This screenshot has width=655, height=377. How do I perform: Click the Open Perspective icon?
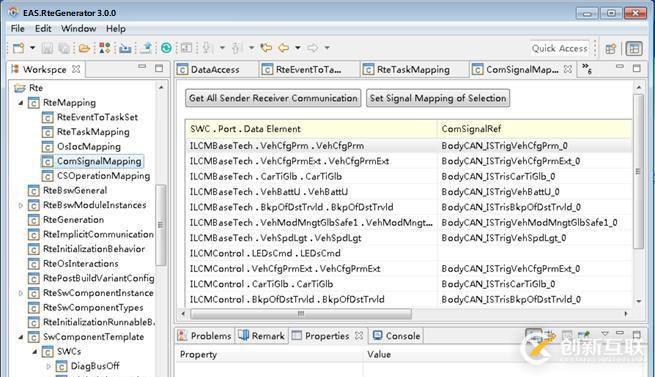[x=611, y=48]
